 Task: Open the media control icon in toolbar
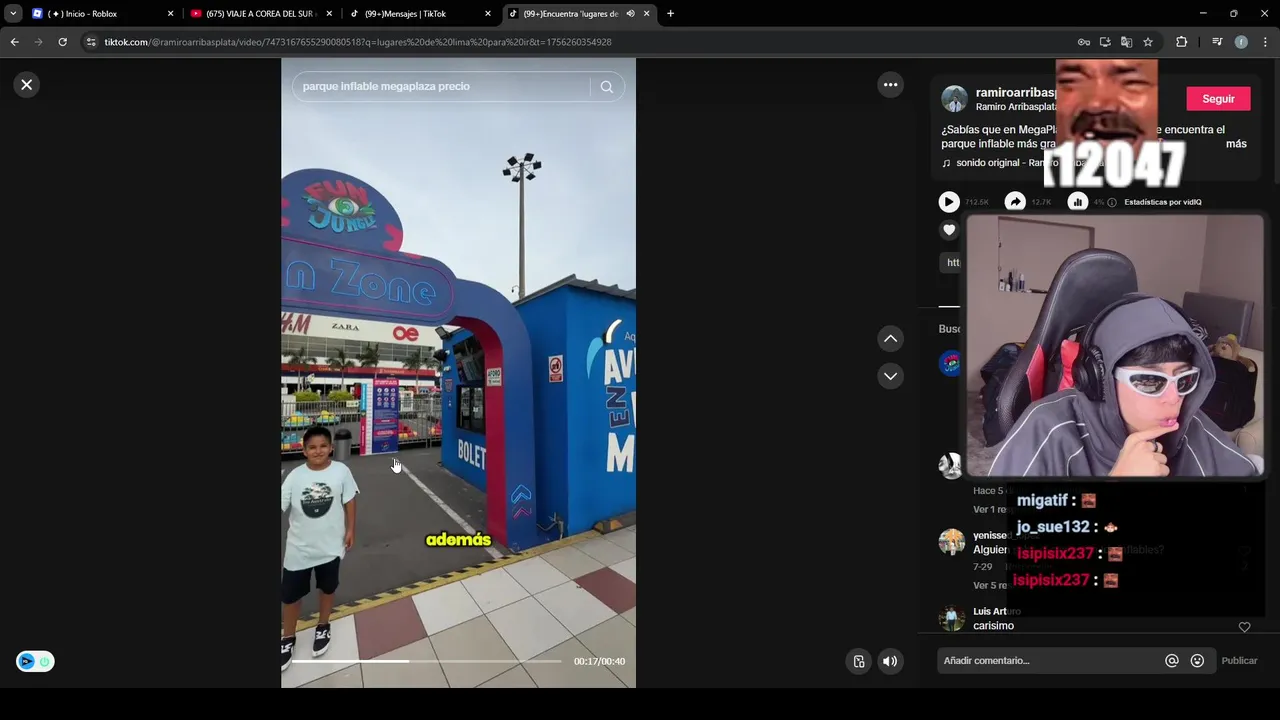pos(1217,42)
